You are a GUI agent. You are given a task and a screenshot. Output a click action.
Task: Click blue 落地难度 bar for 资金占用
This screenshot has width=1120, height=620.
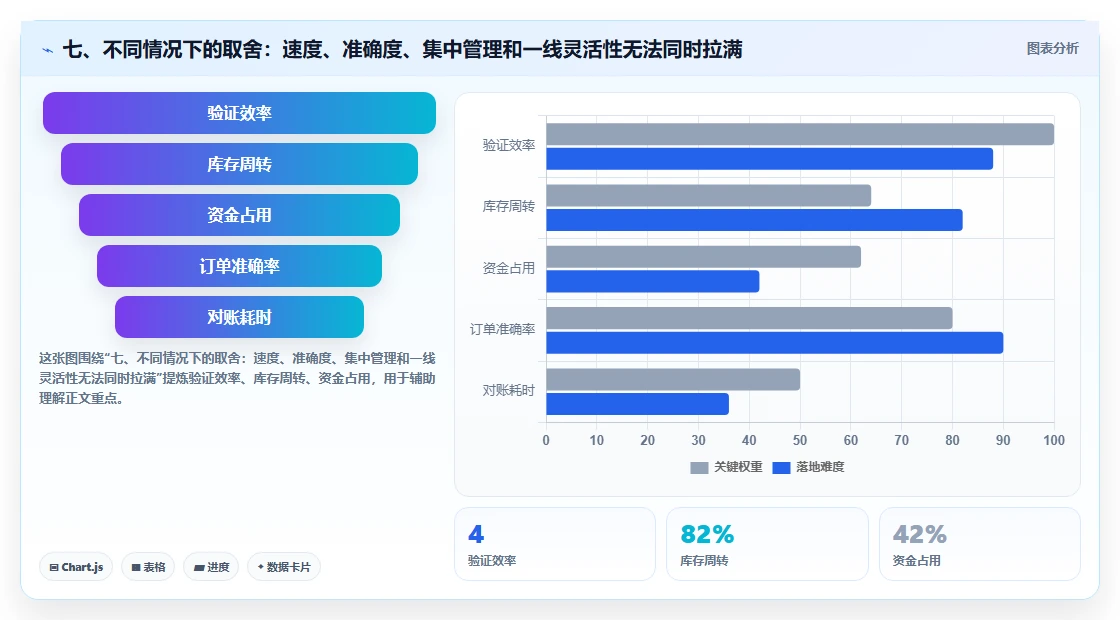coord(653,281)
